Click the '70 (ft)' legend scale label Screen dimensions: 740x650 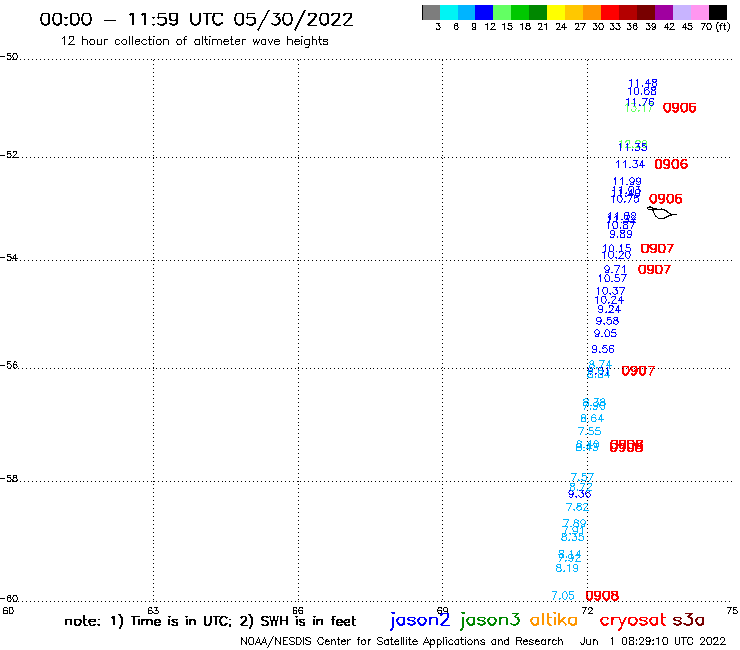point(715,27)
